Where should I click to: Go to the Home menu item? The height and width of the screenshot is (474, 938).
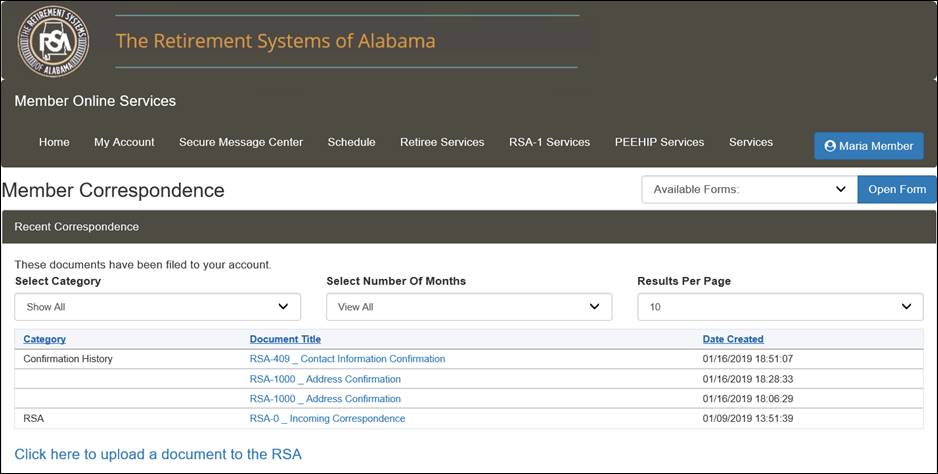tap(54, 142)
